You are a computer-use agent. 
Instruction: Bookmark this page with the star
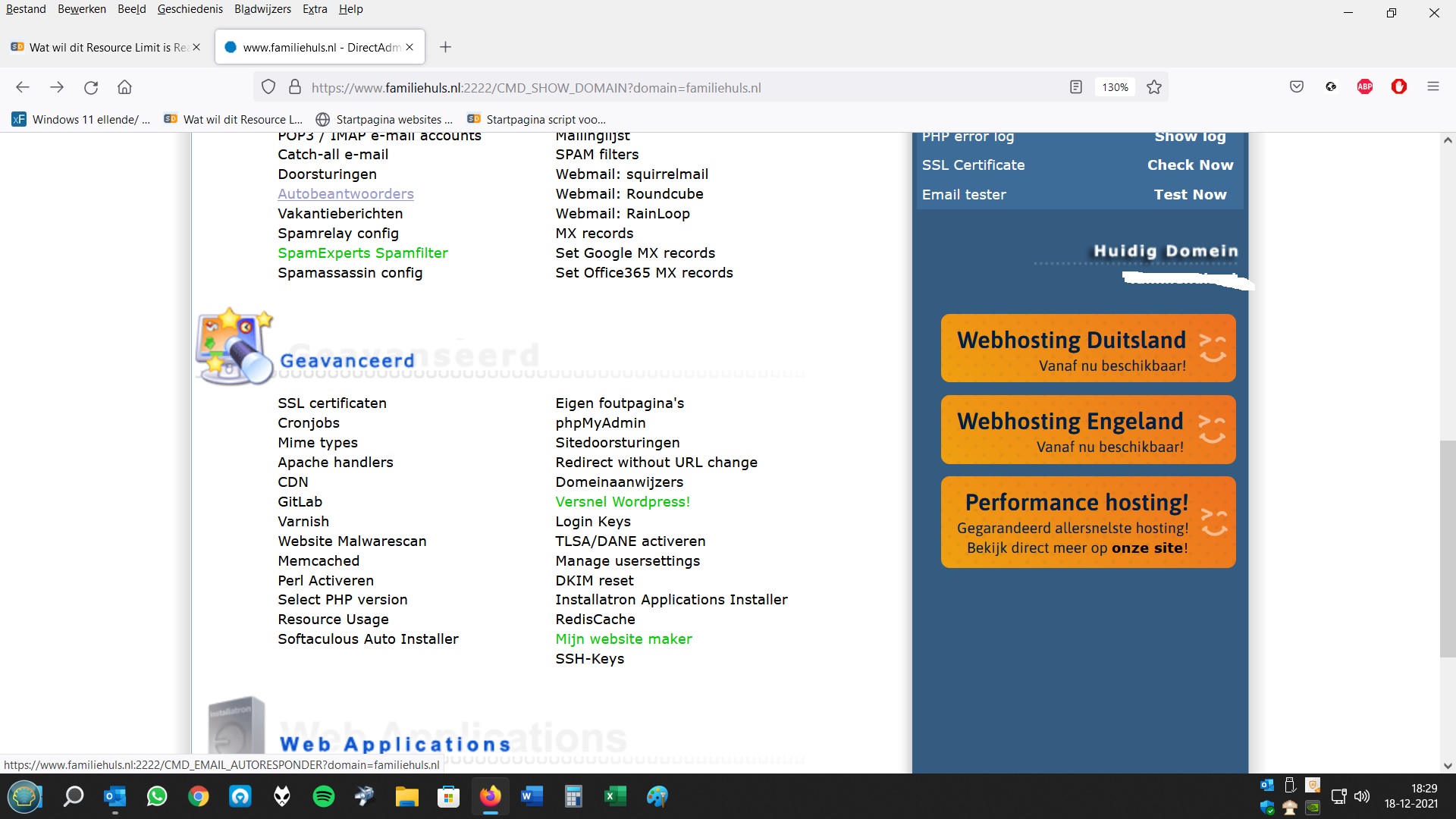coord(1154,87)
